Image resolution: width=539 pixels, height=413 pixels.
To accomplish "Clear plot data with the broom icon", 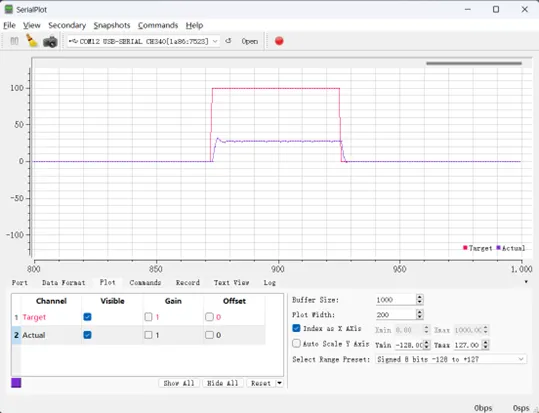I will tap(32, 41).
